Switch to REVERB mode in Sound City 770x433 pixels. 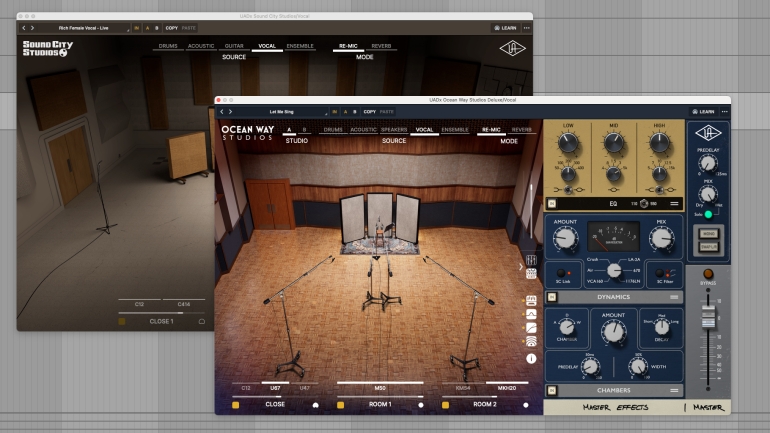pos(381,46)
